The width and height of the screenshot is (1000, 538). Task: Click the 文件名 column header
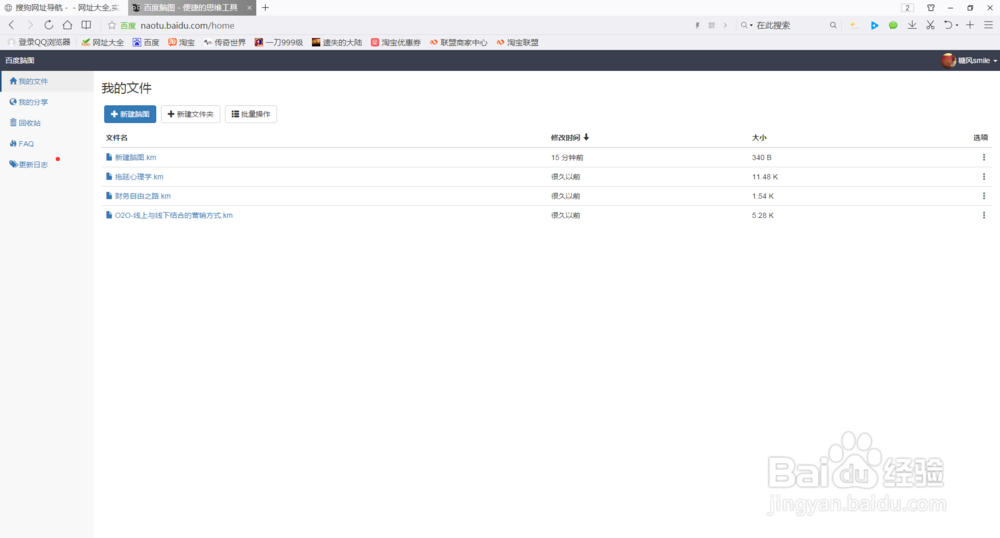(x=117, y=138)
